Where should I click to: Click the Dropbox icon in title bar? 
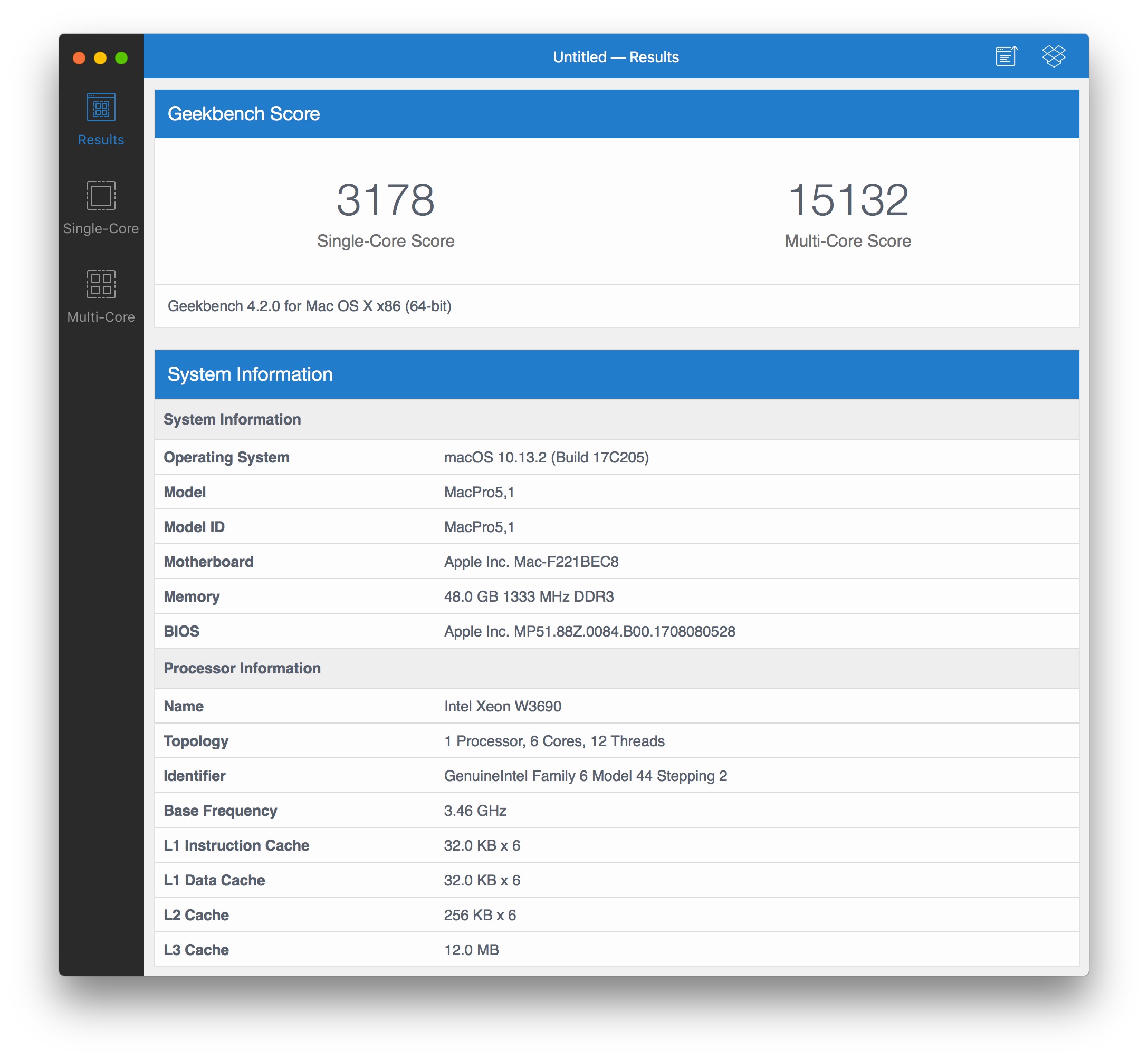pos(1054,56)
